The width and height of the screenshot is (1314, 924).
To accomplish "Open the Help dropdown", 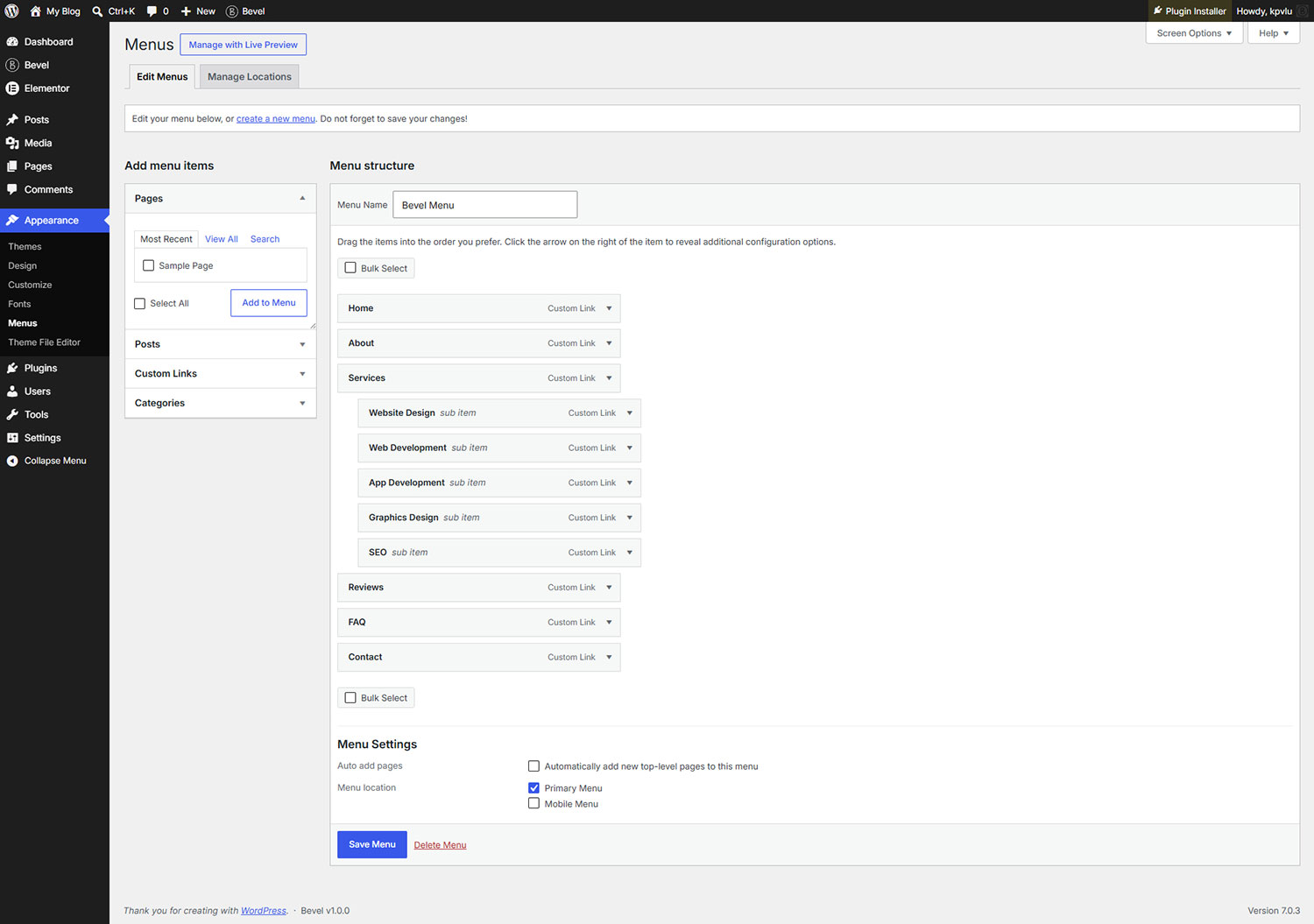I will pos(1274,33).
